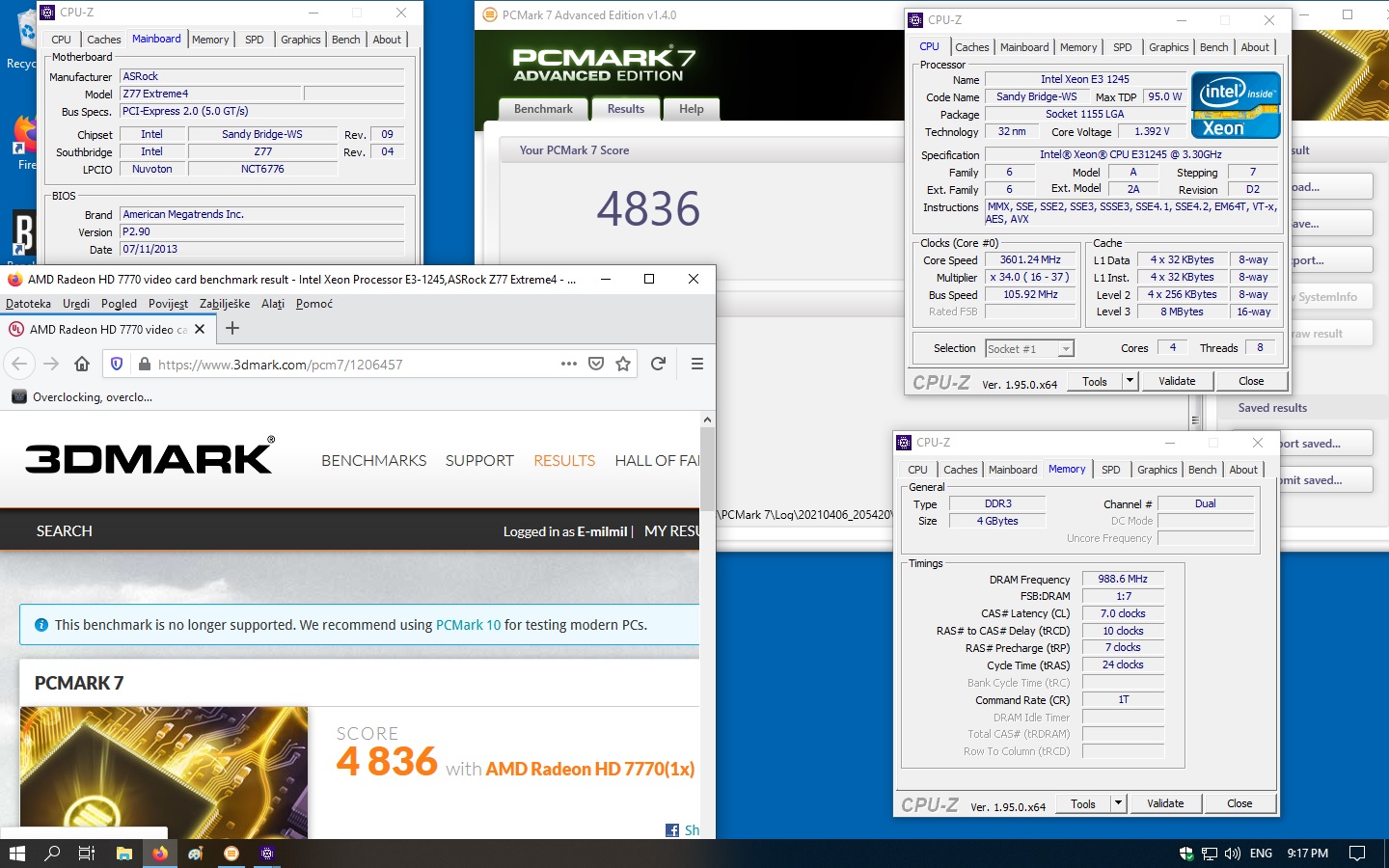Image resolution: width=1389 pixels, height=868 pixels.
Task: Click the tracking protection shield icon
Action: (117, 364)
